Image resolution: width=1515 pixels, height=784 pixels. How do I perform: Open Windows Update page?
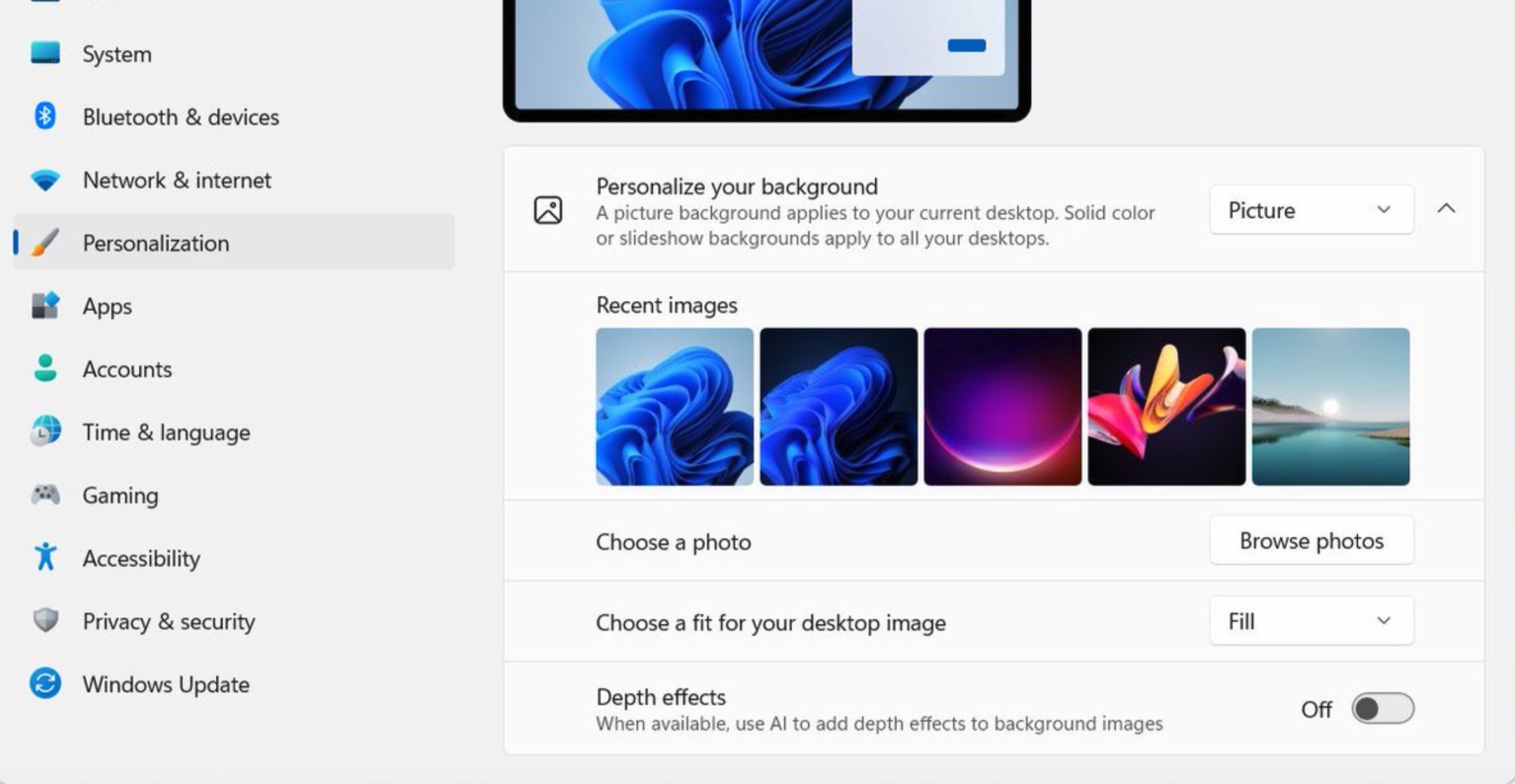coord(234,684)
